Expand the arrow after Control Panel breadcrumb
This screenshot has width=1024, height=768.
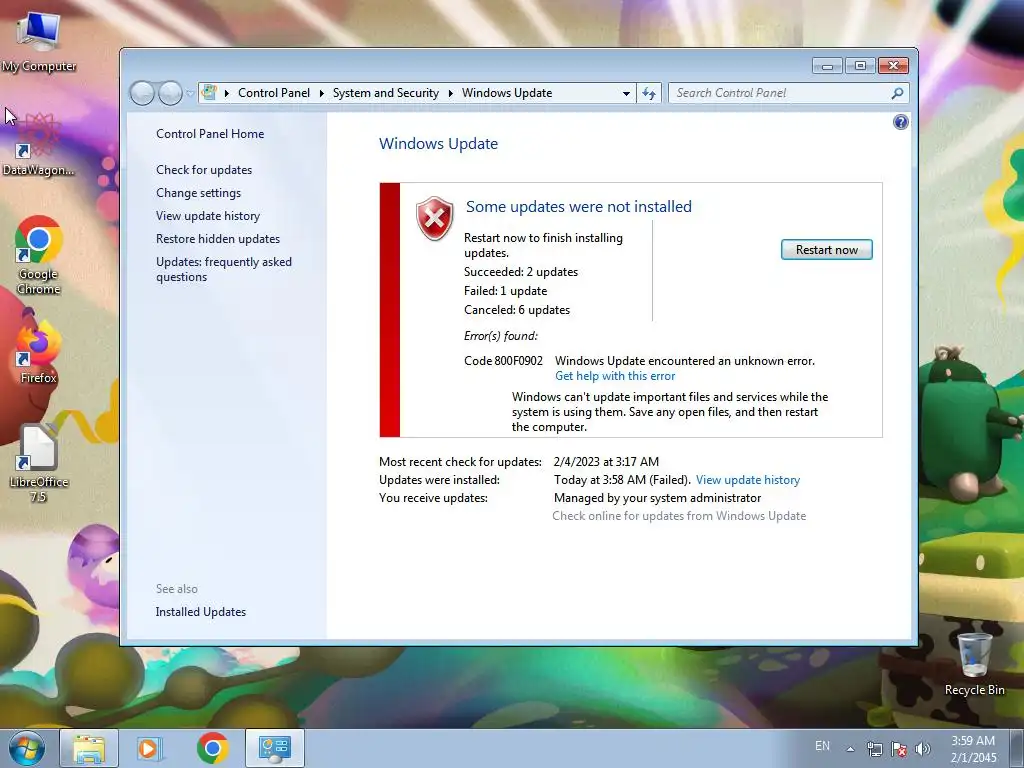tap(321, 93)
